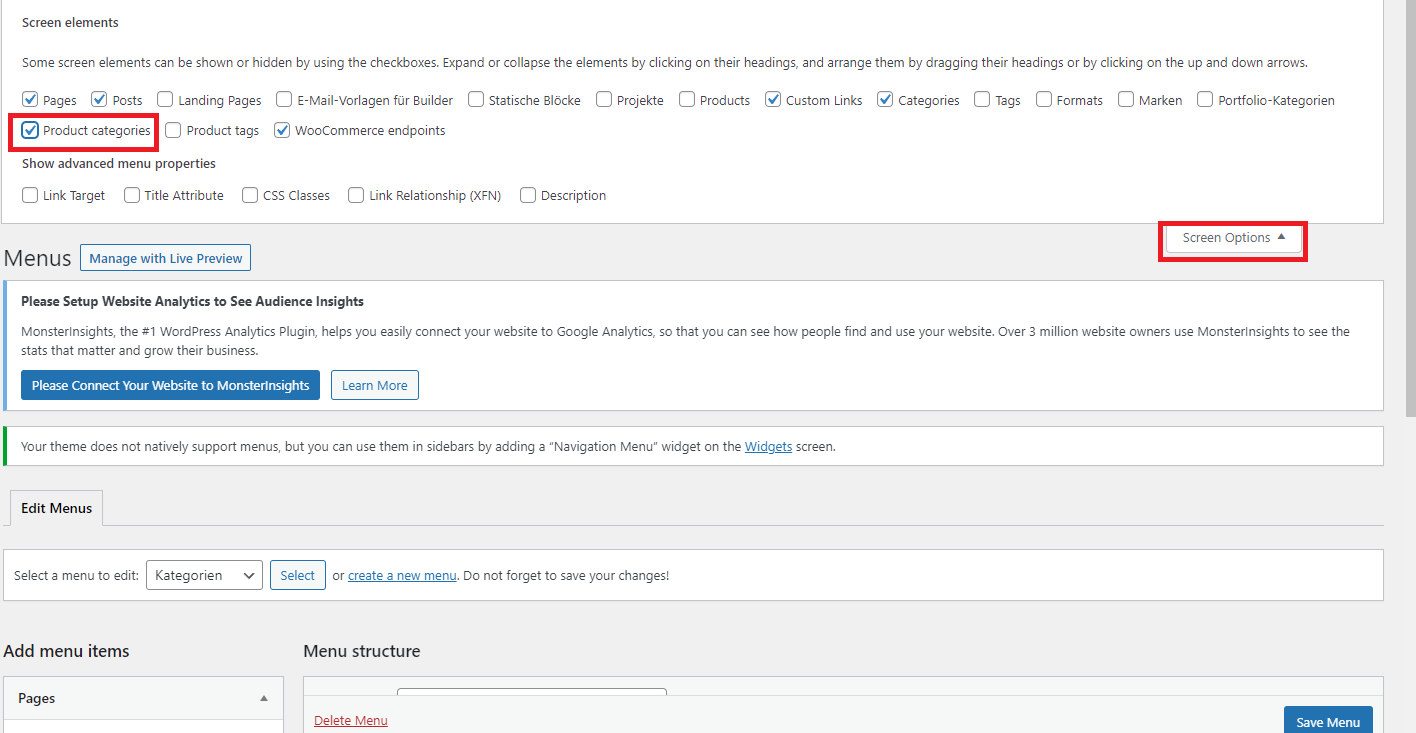Switch to the Edit Menus tab

[x=56, y=508]
